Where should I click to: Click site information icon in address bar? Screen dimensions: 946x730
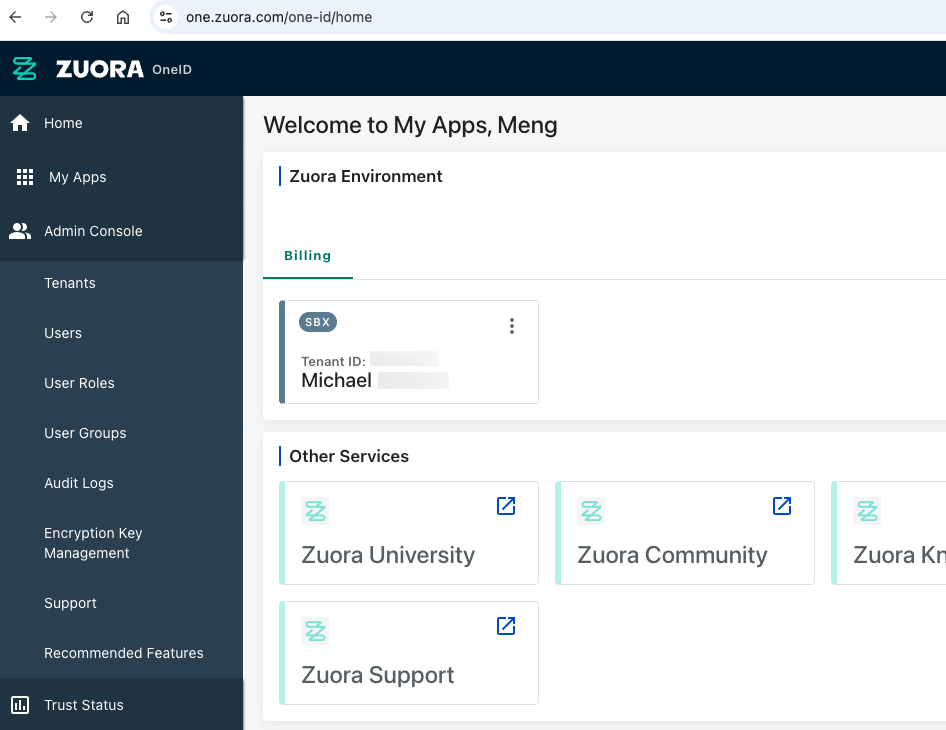tap(166, 17)
